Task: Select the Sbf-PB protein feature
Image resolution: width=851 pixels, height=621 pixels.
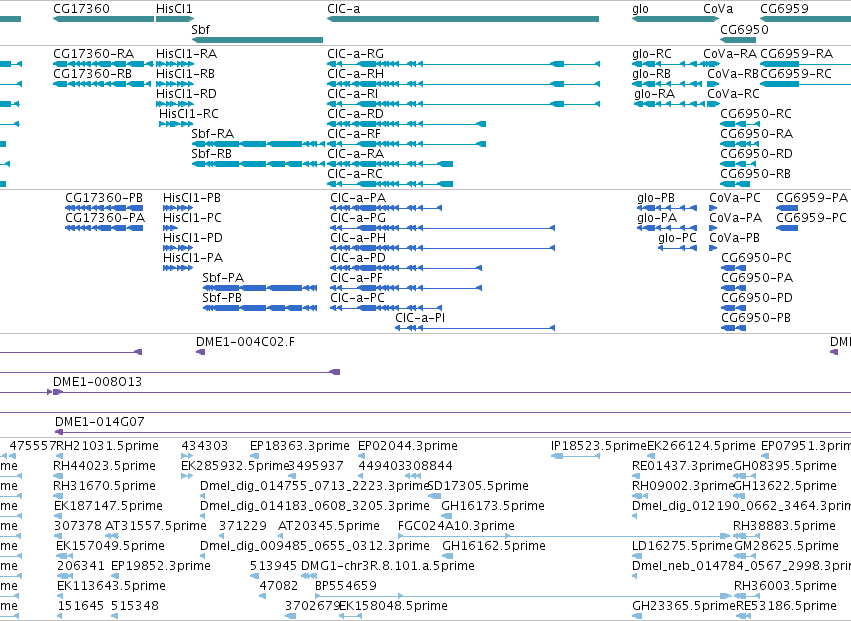Action: tap(260, 308)
